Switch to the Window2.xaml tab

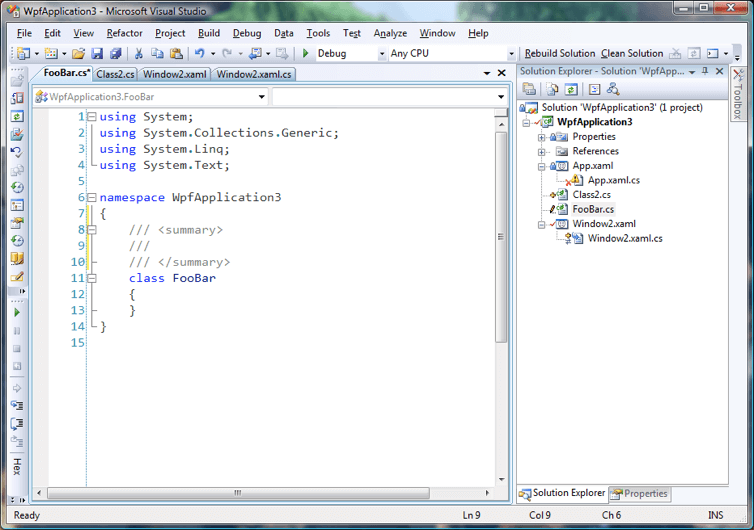(x=175, y=74)
